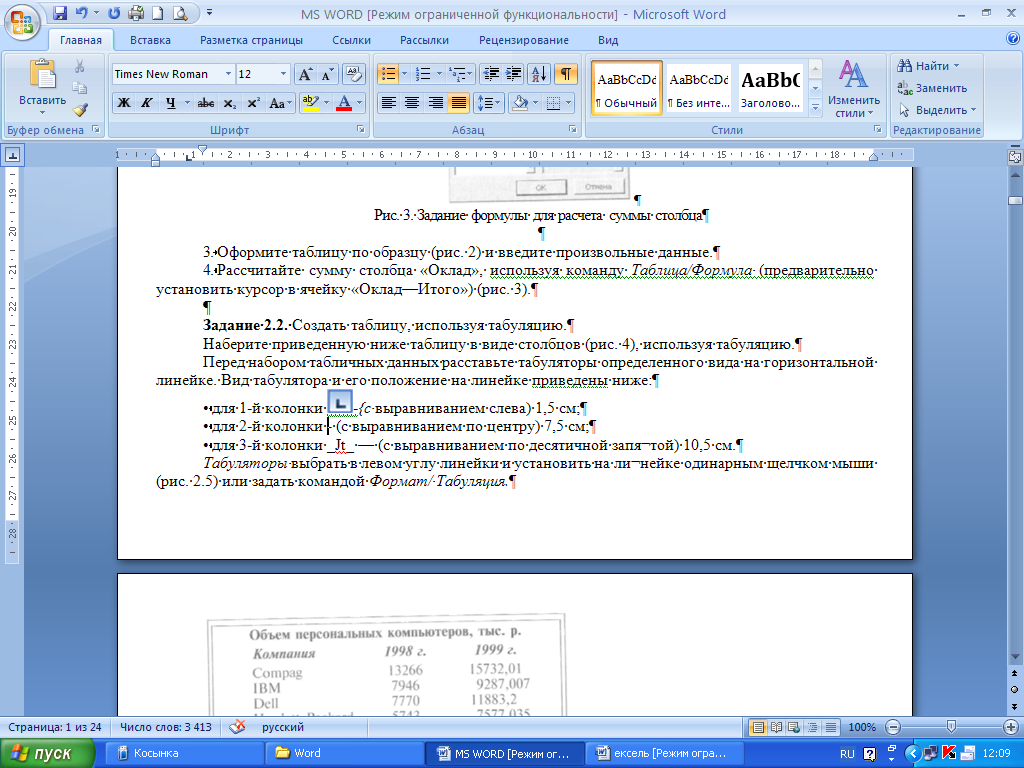Toggle underline formatting
Screen dimensions: 1024x768
[x=170, y=103]
